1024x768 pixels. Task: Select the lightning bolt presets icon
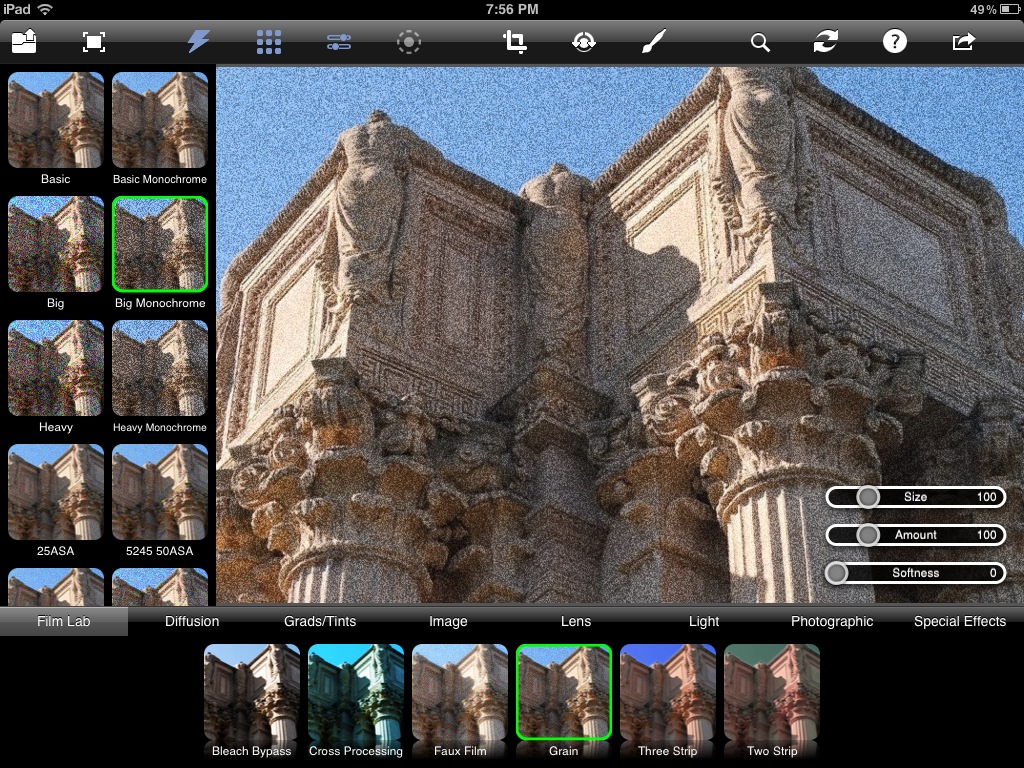199,41
